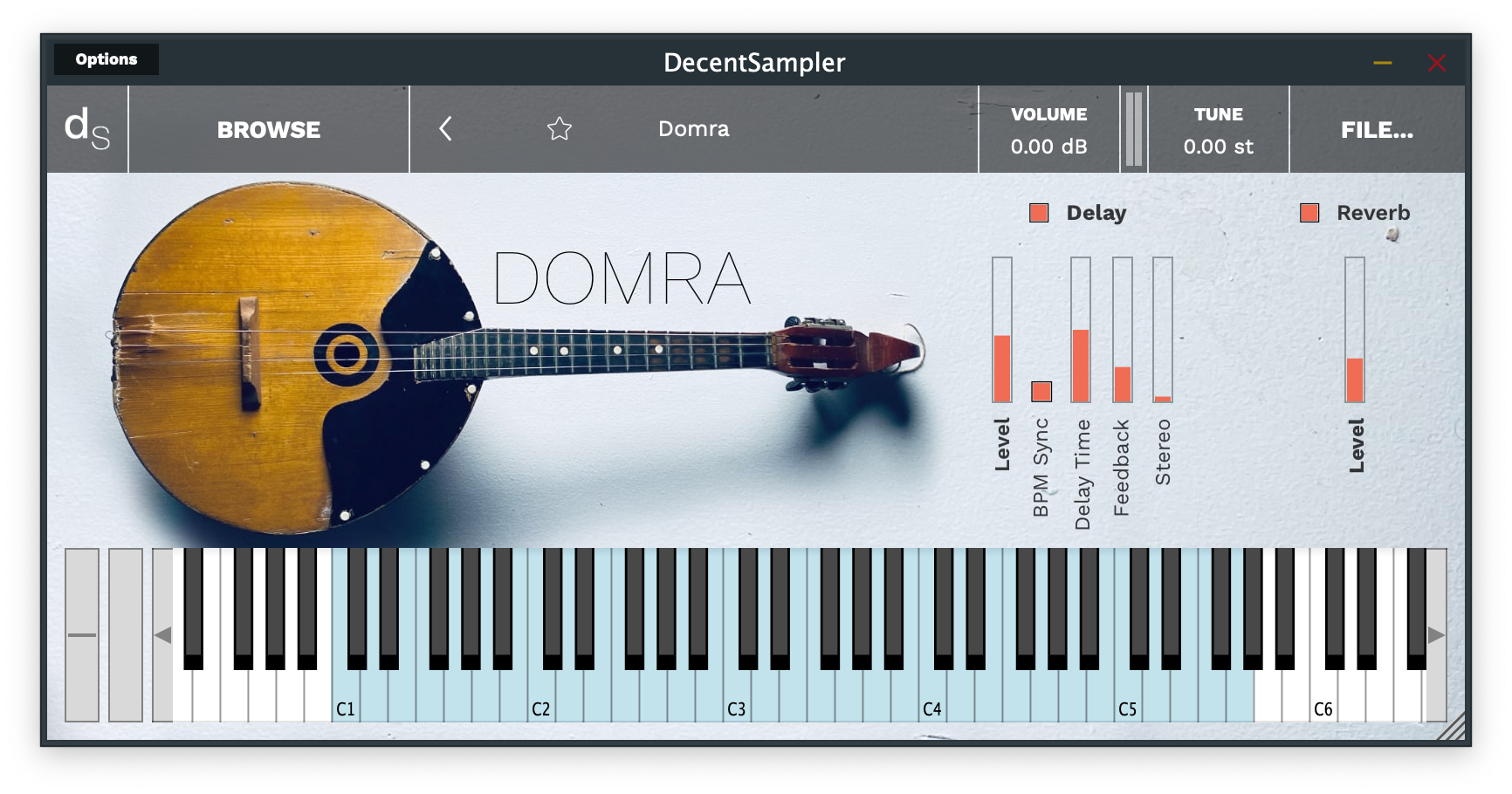Viewport: 1512px width, 794px height.
Task: Click the Reverb effect icon square
Action: 1309,212
